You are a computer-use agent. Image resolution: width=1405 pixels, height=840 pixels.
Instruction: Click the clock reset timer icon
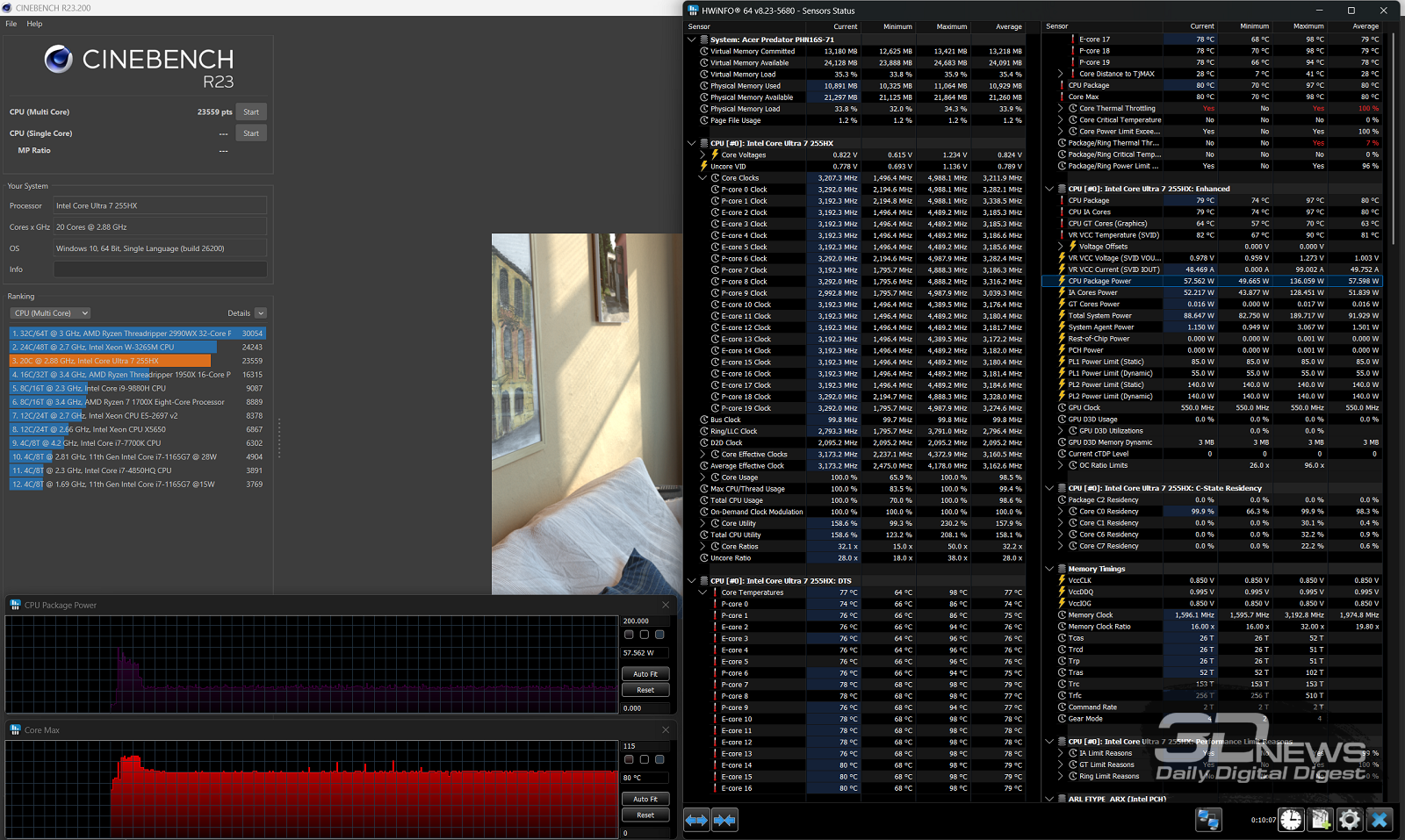tap(1291, 820)
